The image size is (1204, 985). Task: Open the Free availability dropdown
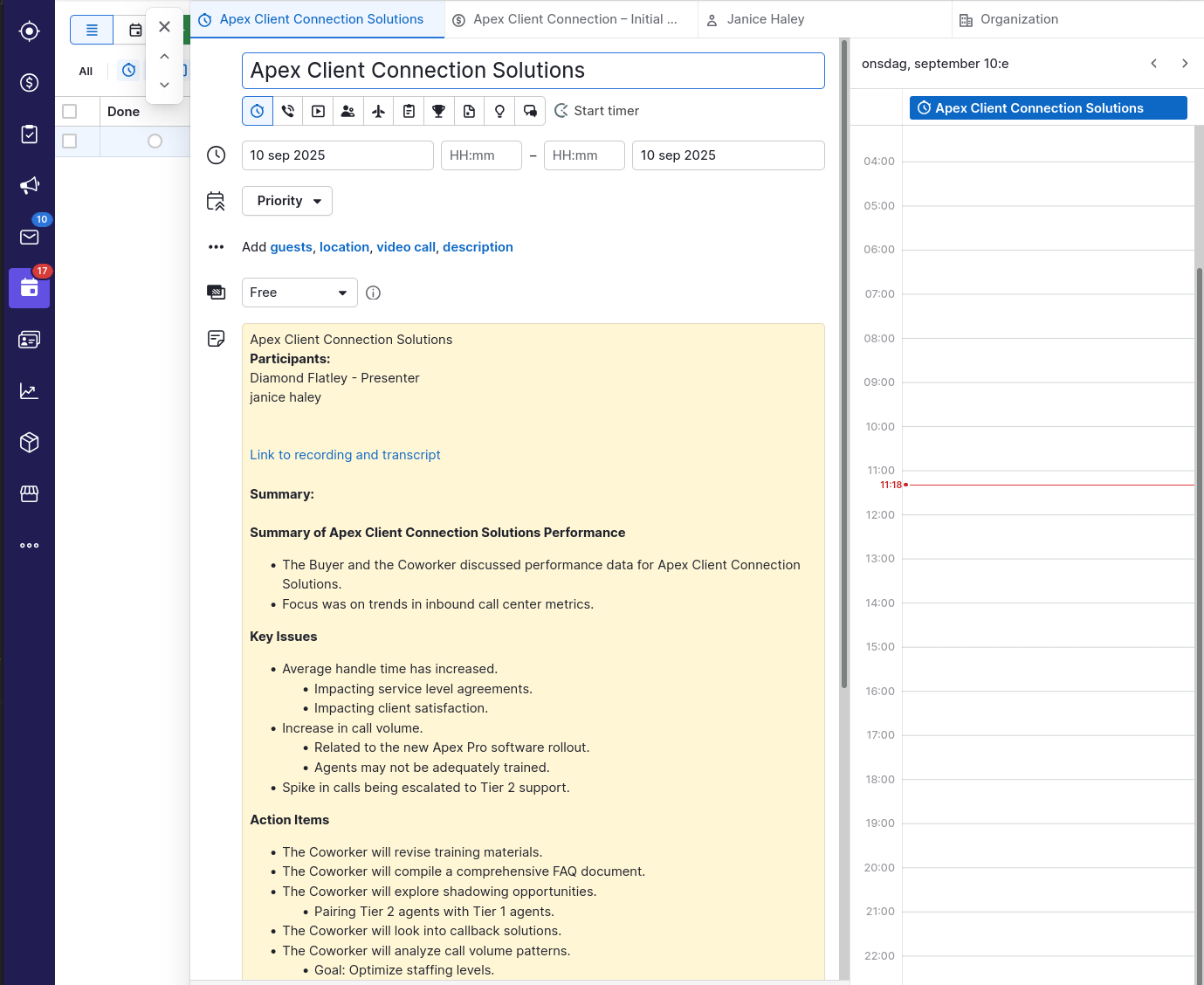coord(299,293)
